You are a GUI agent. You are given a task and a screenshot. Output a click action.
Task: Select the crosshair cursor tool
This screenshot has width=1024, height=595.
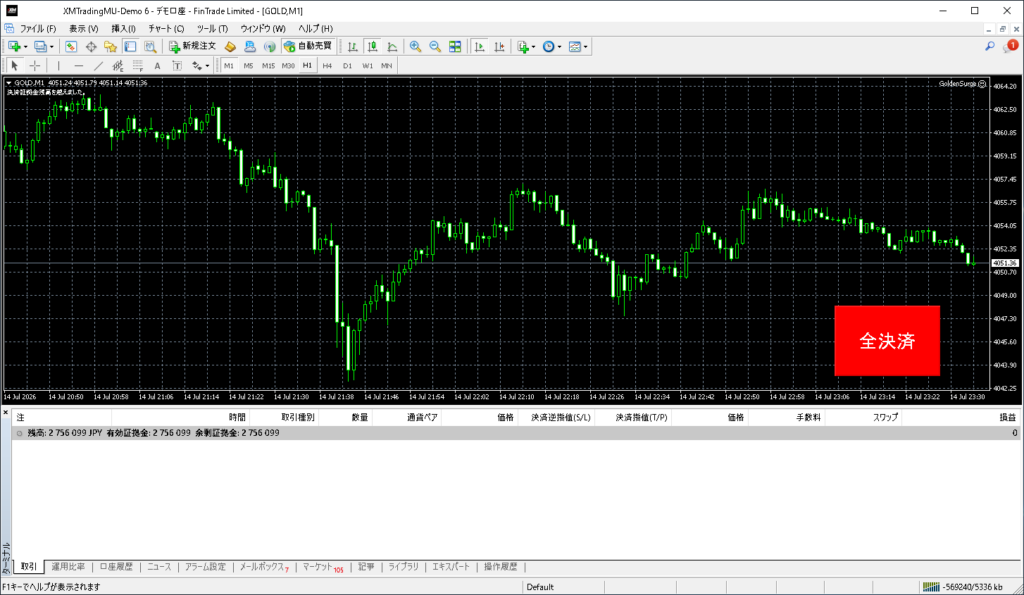pyautogui.click(x=35, y=65)
